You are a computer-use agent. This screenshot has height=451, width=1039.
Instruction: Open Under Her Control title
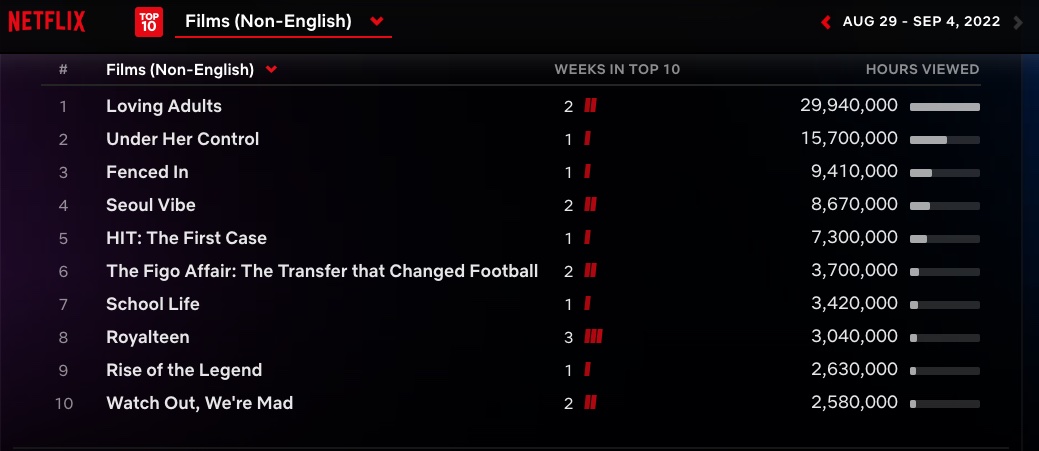pyautogui.click(x=182, y=139)
